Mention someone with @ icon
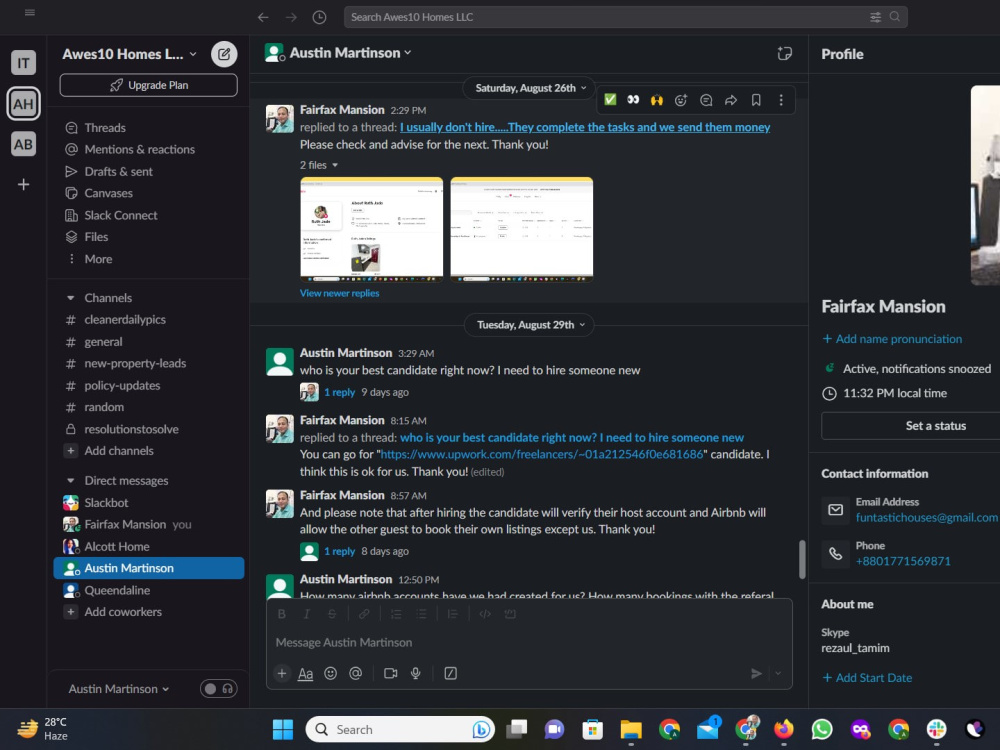 click(355, 673)
